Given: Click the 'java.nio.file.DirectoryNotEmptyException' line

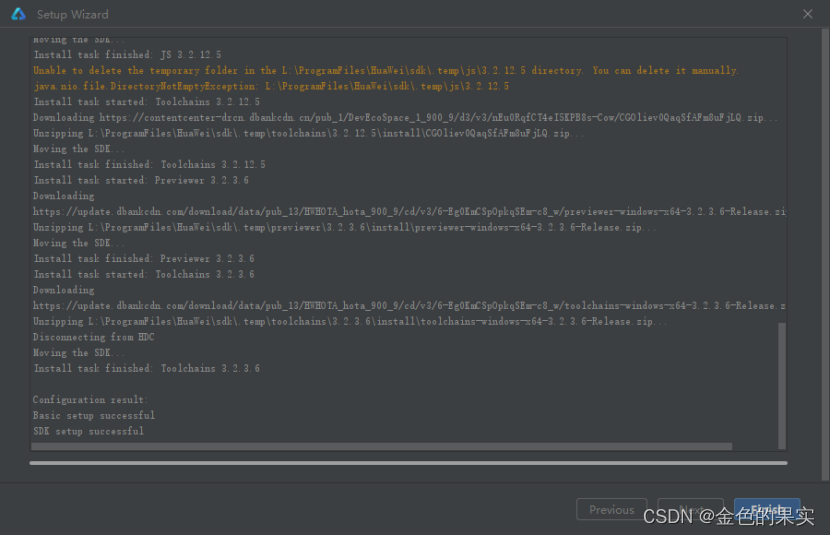Looking at the screenshot, I should click(271, 86).
